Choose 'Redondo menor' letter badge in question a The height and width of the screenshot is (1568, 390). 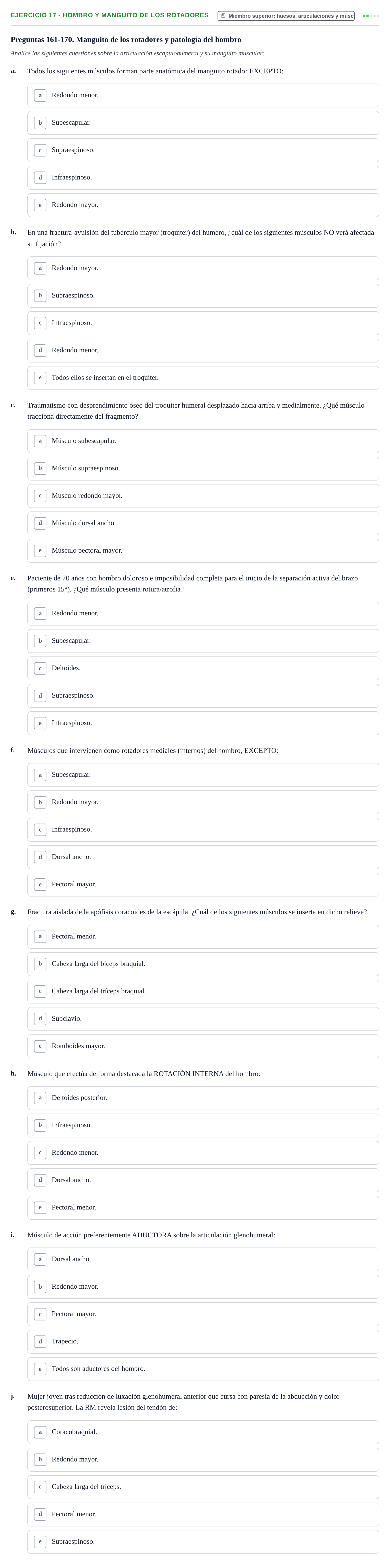pos(40,95)
